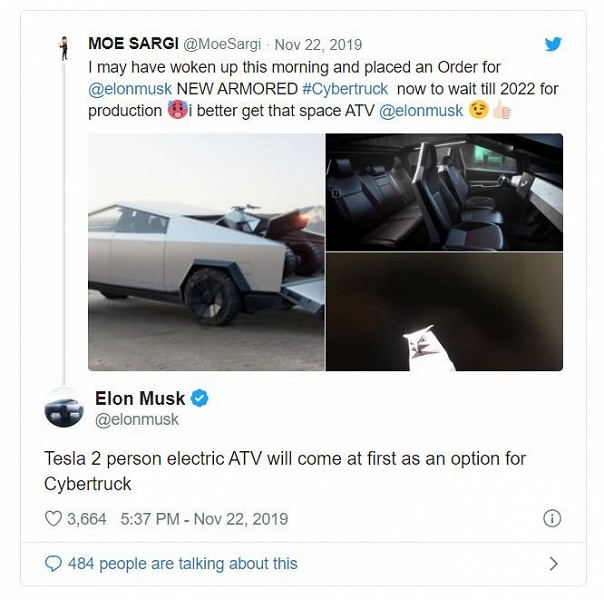Open the @elonmusk handle under Elon Musk
Viewport: 604px width, 600px height.
[136, 420]
